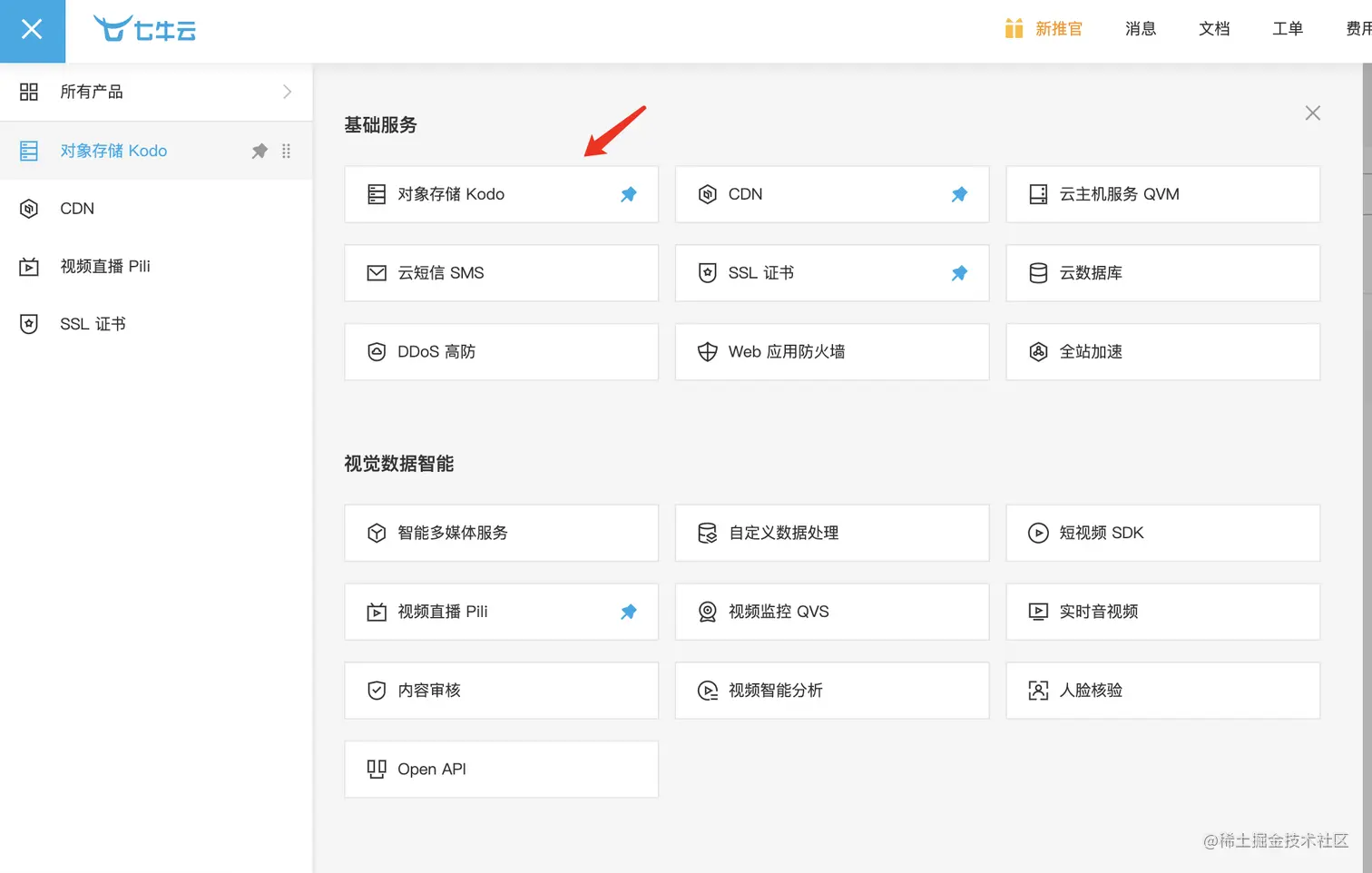Image resolution: width=1372 pixels, height=873 pixels.
Task: Close the side menu with the blue X button
Action: click(x=33, y=31)
